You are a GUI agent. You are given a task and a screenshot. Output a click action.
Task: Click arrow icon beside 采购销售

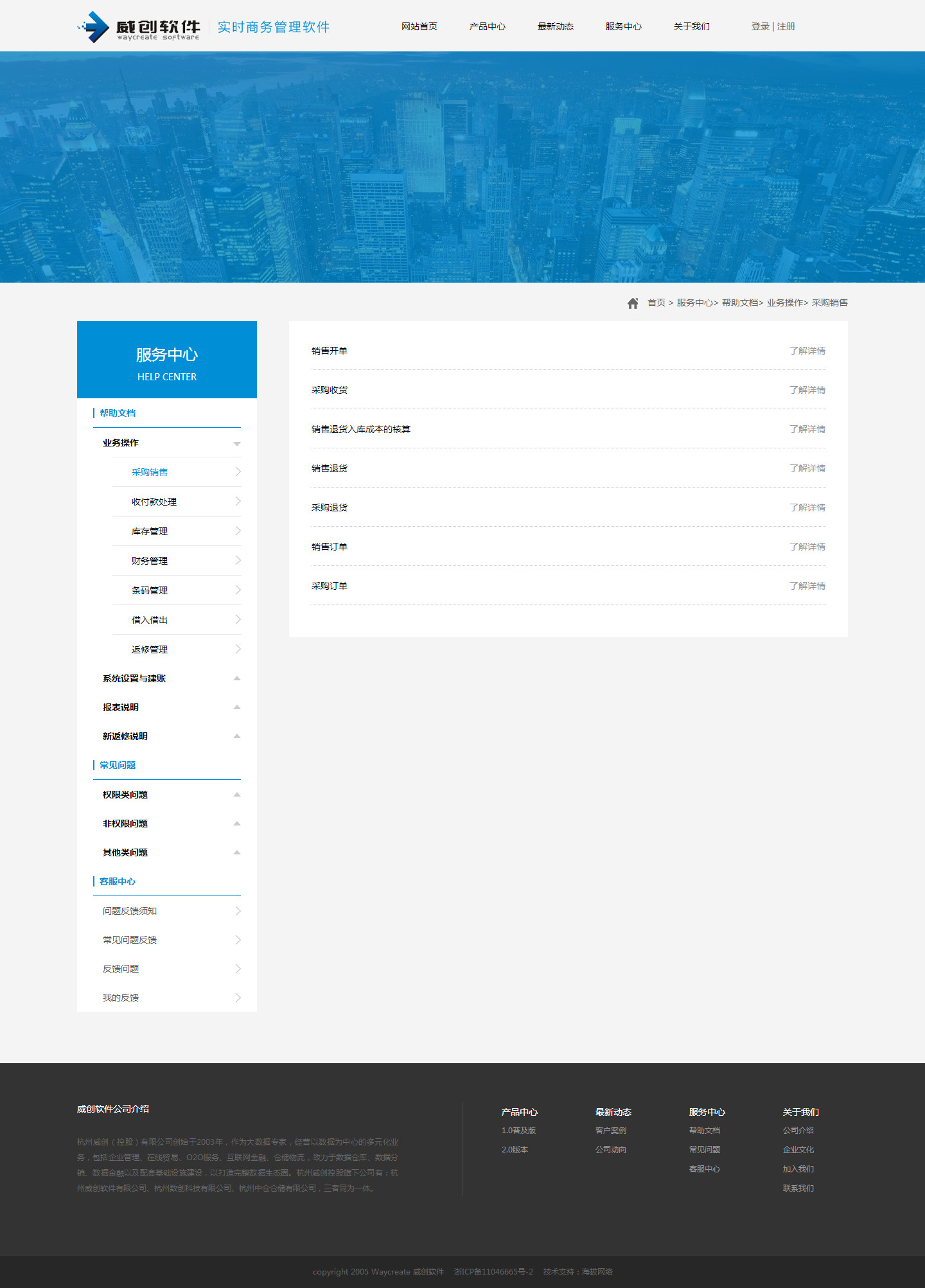pyautogui.click(x=238, y=472)
